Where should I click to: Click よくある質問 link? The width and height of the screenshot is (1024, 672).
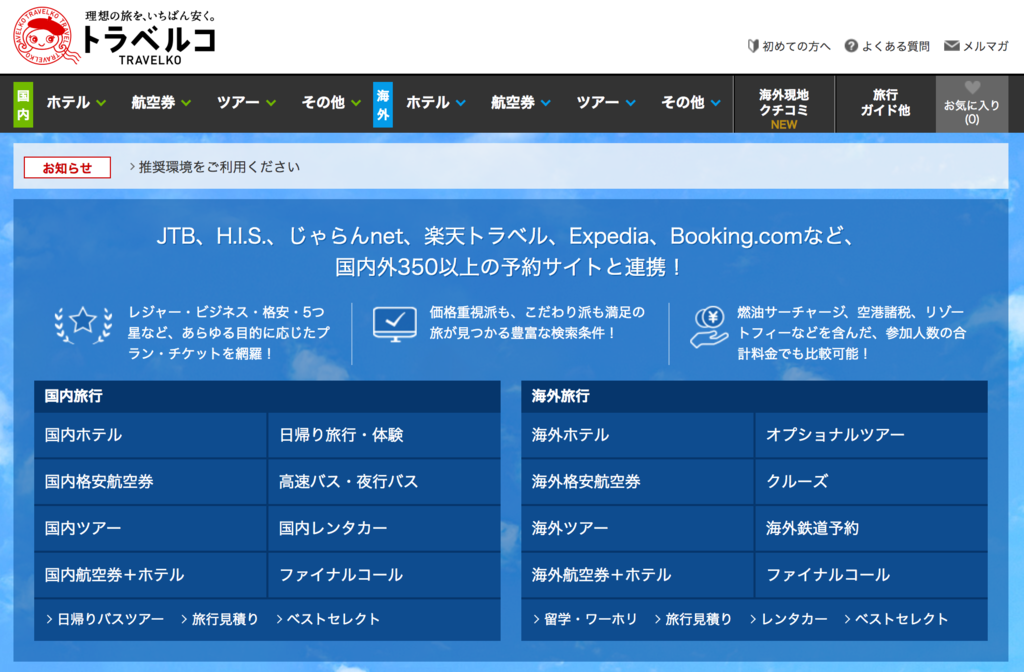(x=895, y=46)
